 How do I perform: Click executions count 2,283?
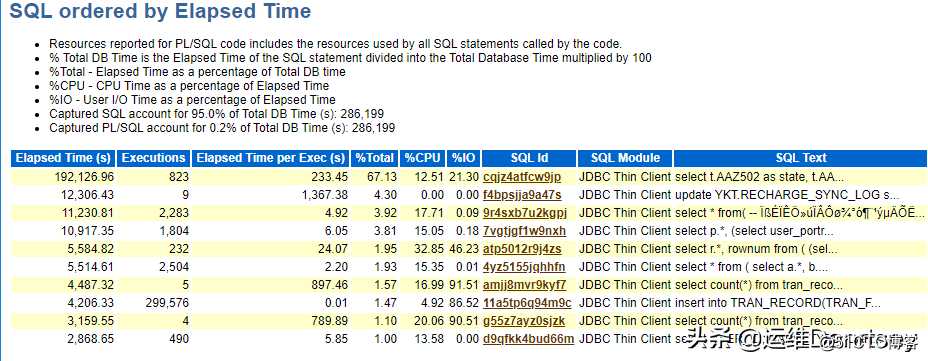[174, 212]
